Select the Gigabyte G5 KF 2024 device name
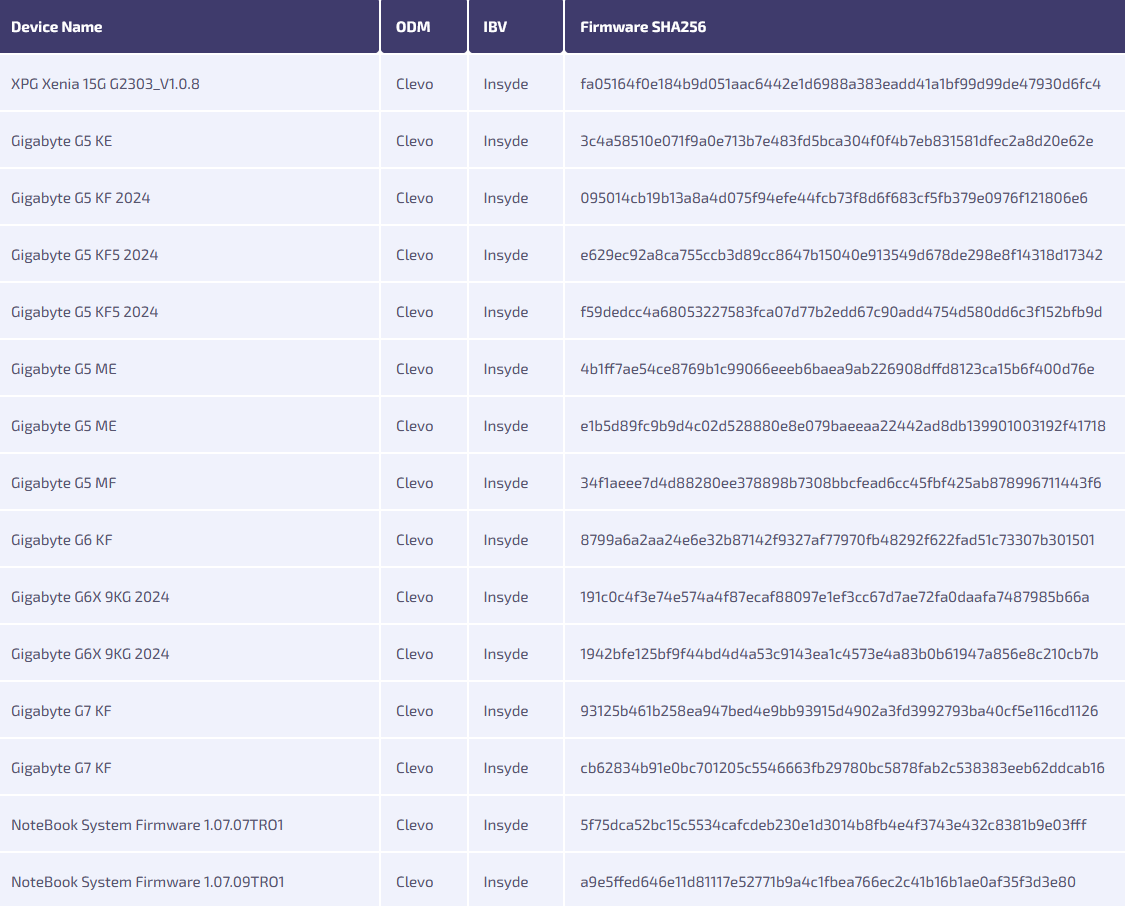 [80, 198]
